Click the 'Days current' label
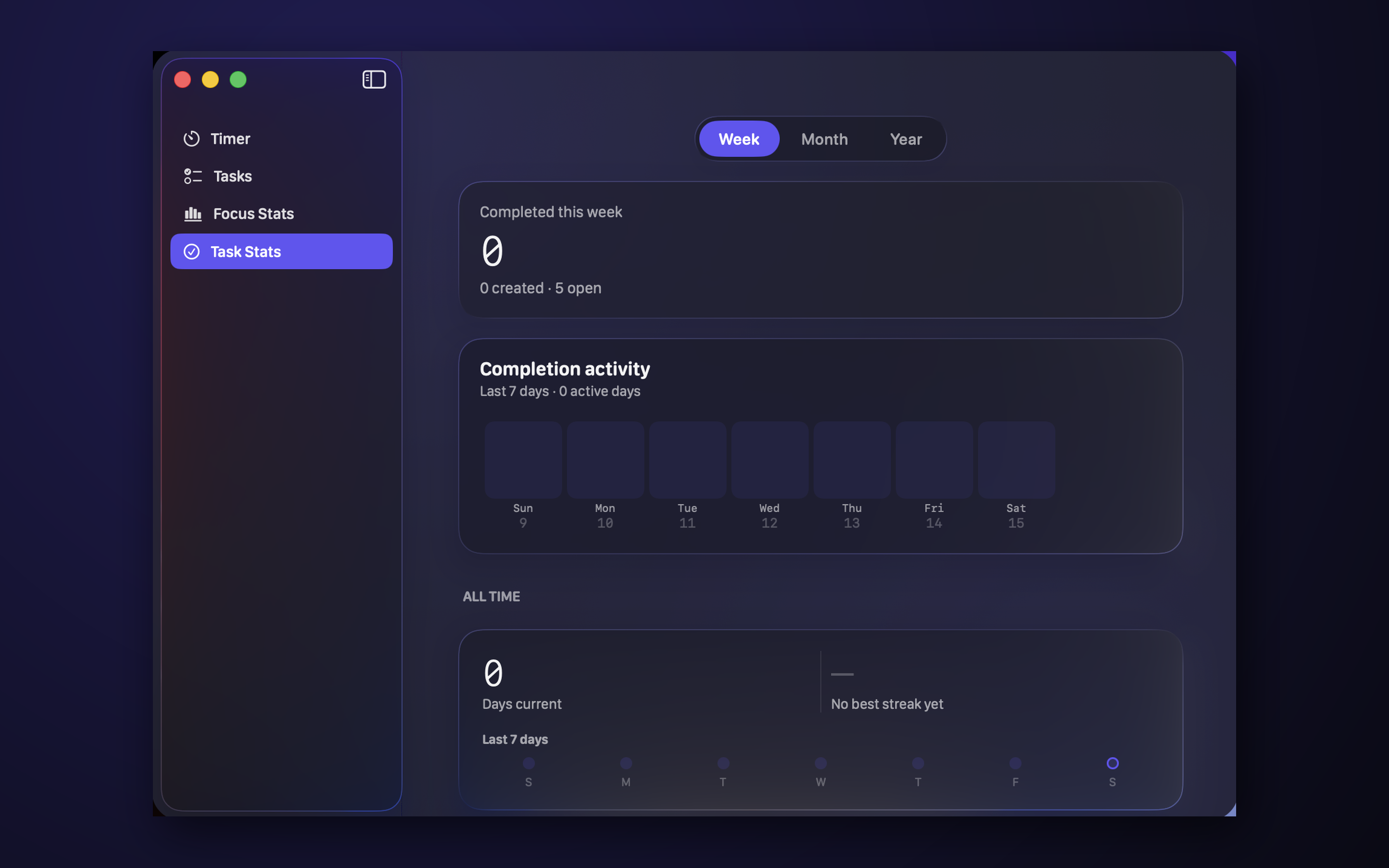1389x868 pixels. (522, 704)
